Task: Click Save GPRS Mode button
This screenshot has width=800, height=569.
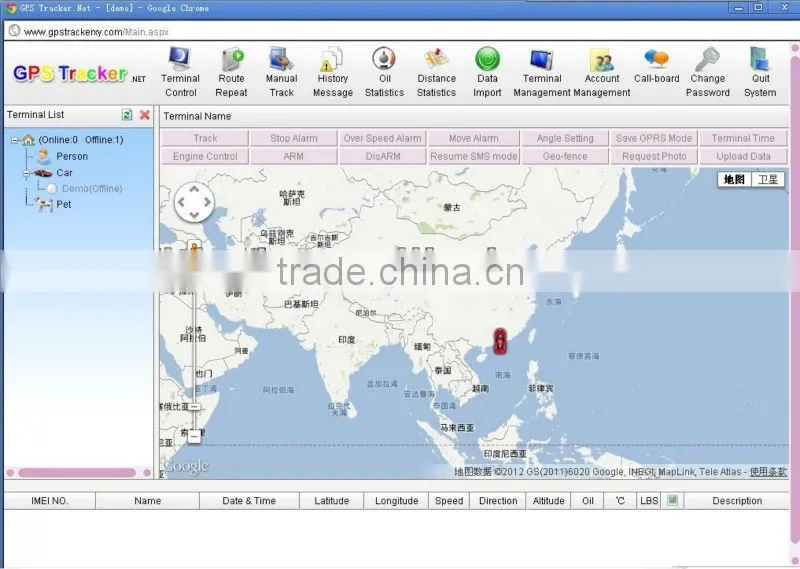Action: (x=654, y=138)
